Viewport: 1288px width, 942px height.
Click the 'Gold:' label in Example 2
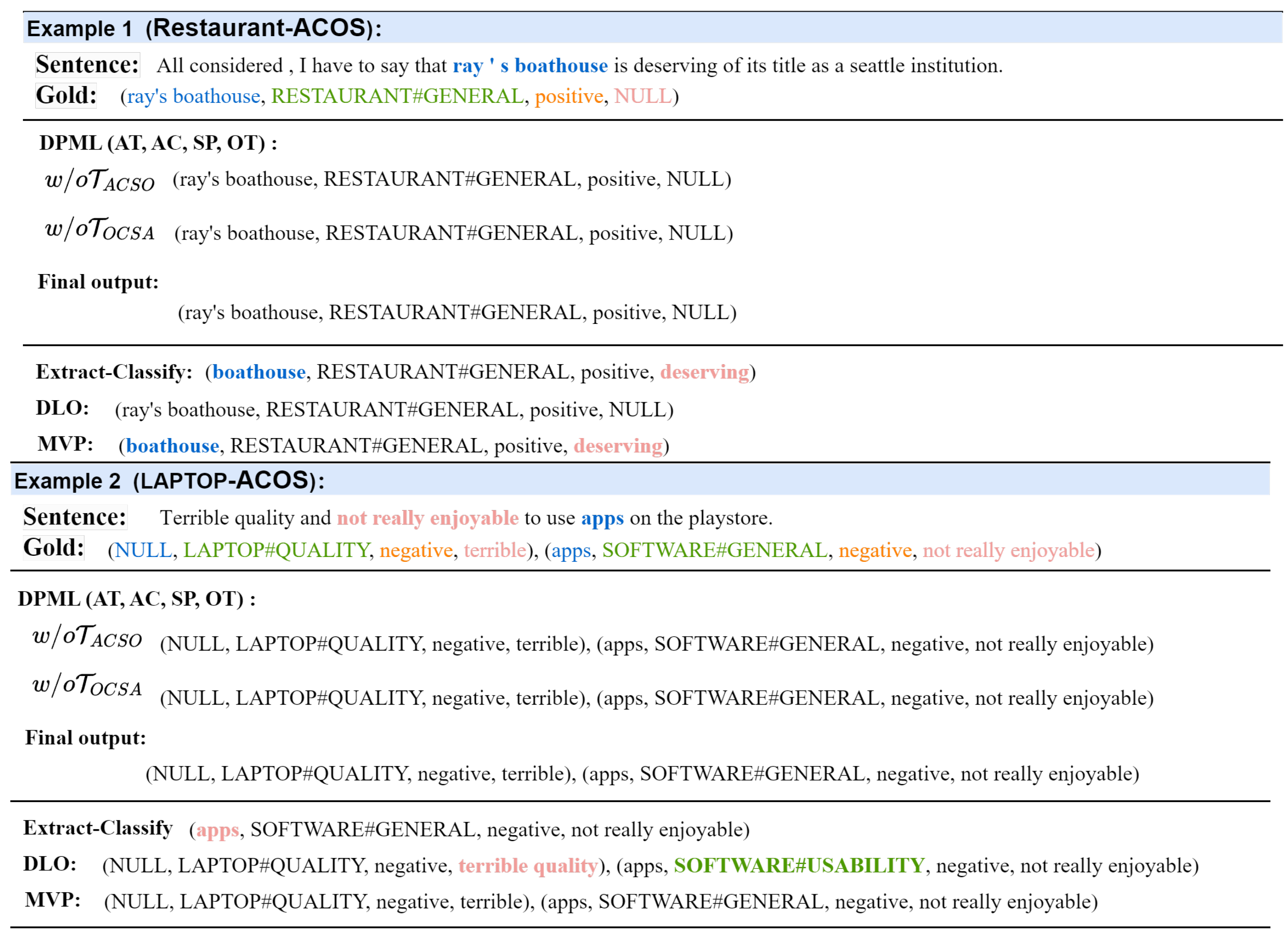coord(53,547)
